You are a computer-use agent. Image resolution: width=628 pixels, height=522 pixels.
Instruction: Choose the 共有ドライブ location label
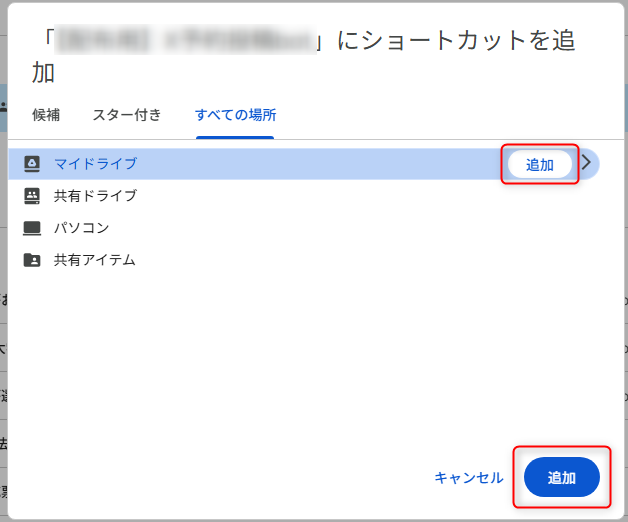(96, 196)
